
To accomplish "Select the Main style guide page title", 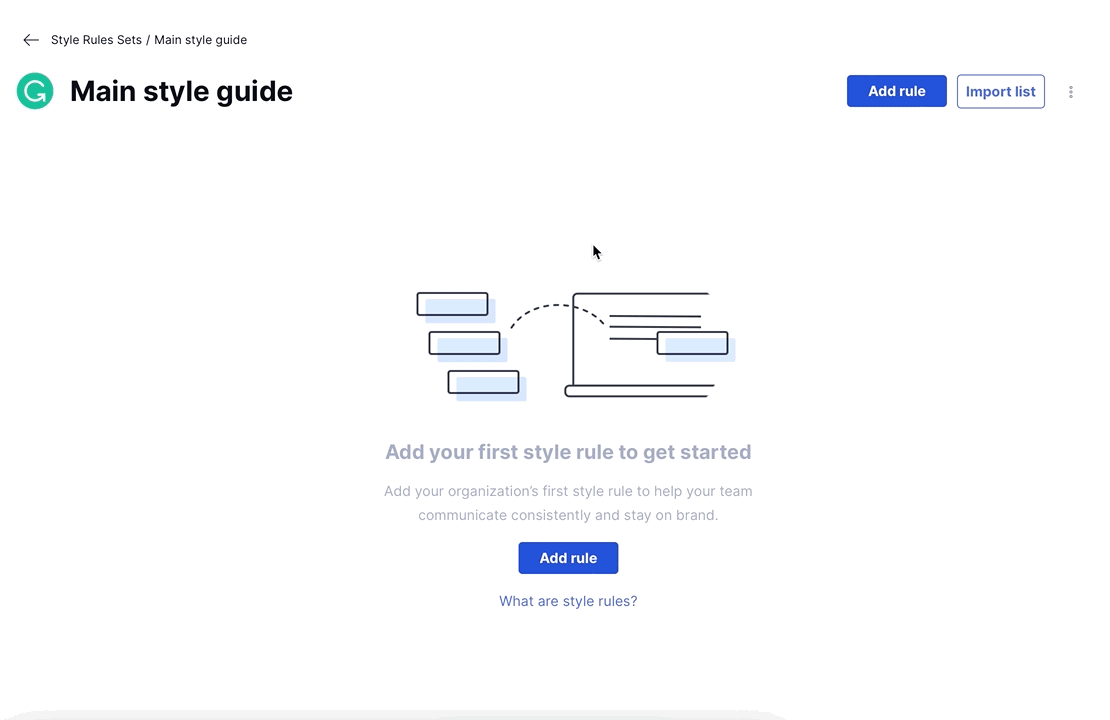I will pos(181,91).
